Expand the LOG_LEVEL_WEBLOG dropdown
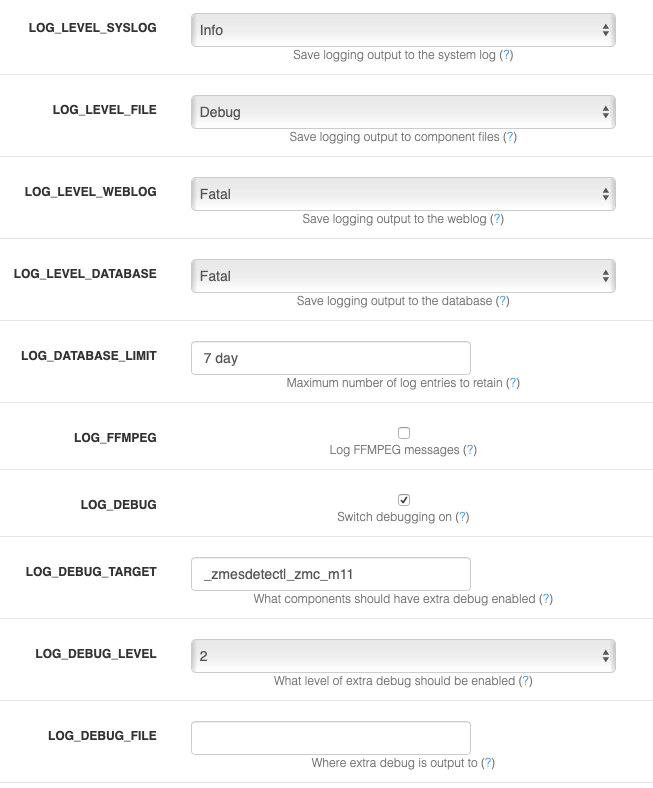Image resolution: width=653 pixels, height=788 pixels. [x=403, y=194]
